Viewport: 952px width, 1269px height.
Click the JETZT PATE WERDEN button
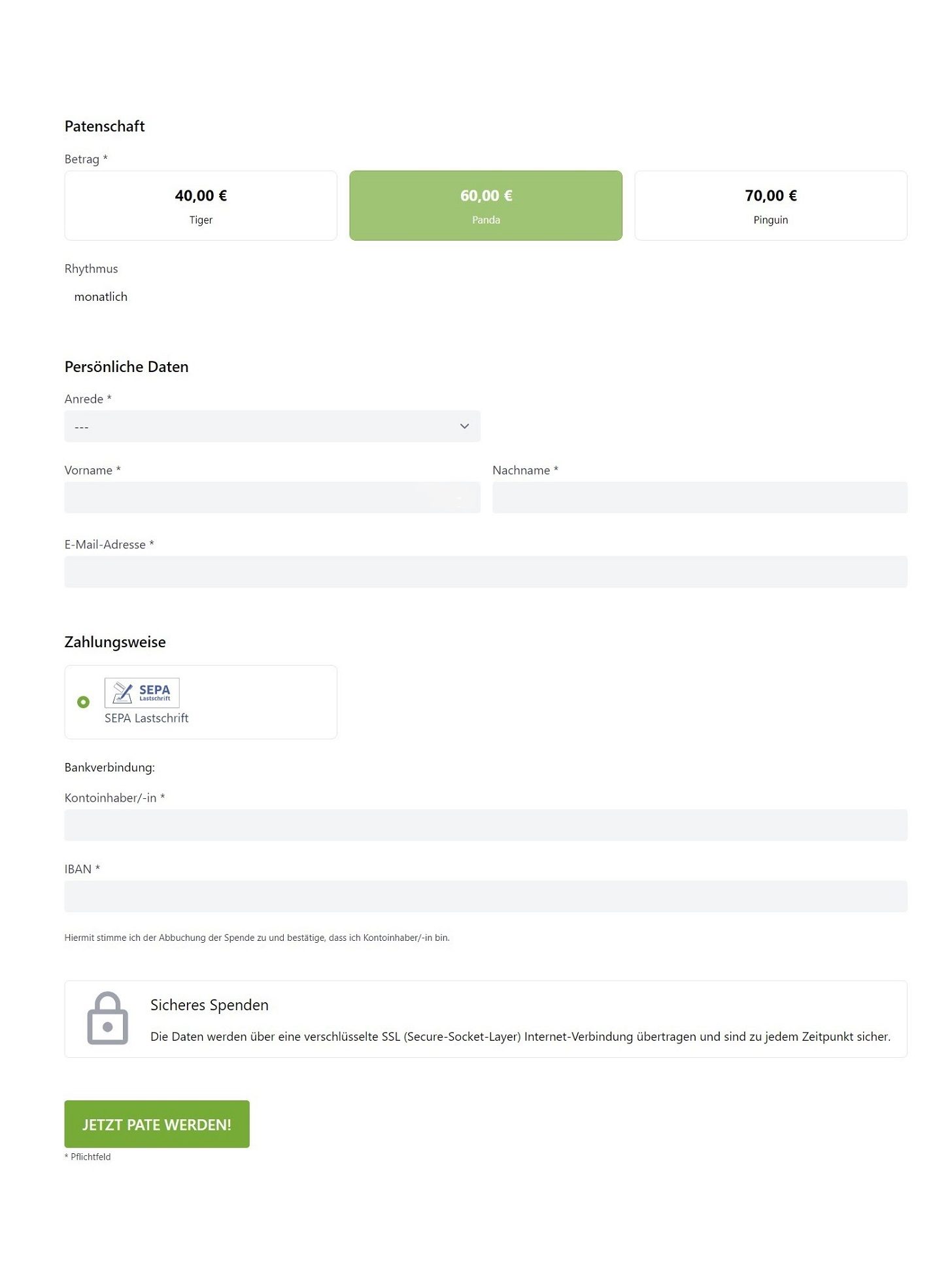point(156,1125)
